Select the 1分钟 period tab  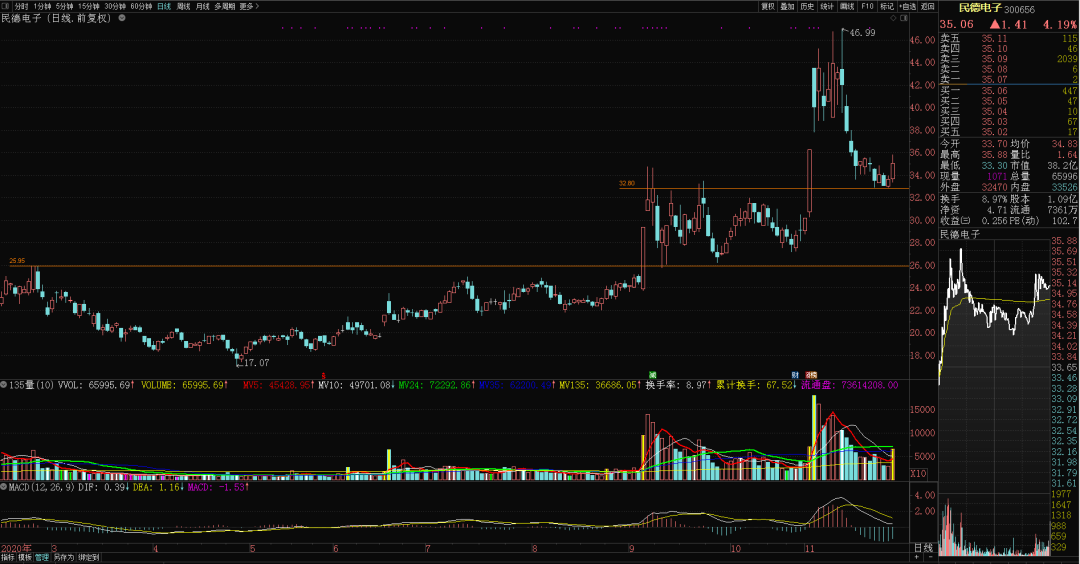point(42,6)
